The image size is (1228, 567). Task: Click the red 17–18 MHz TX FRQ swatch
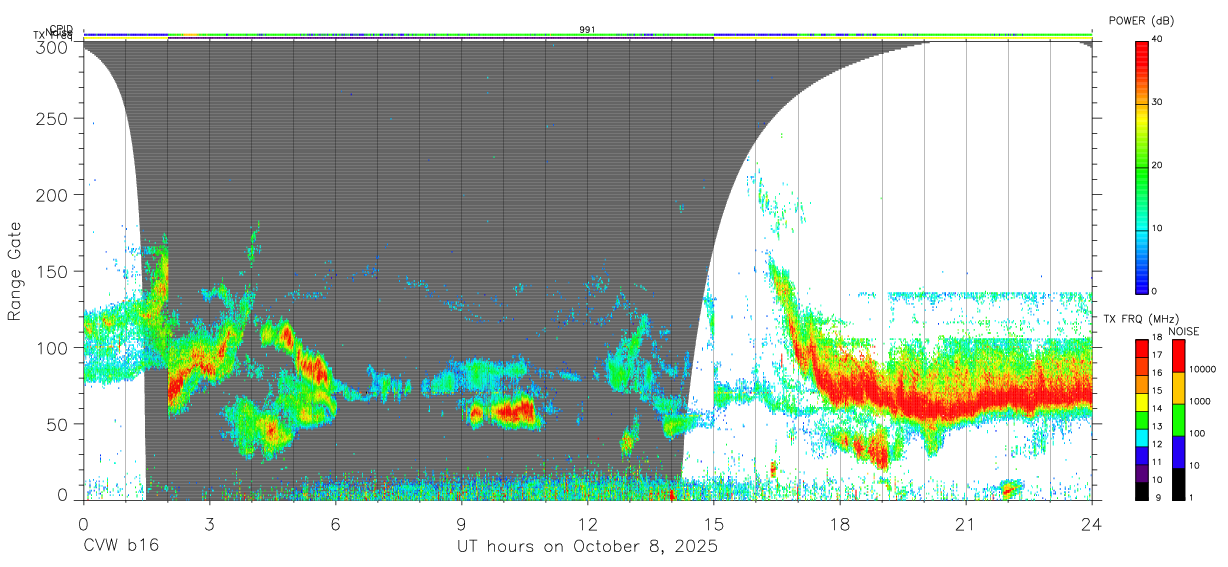[x=1142, y=349]
